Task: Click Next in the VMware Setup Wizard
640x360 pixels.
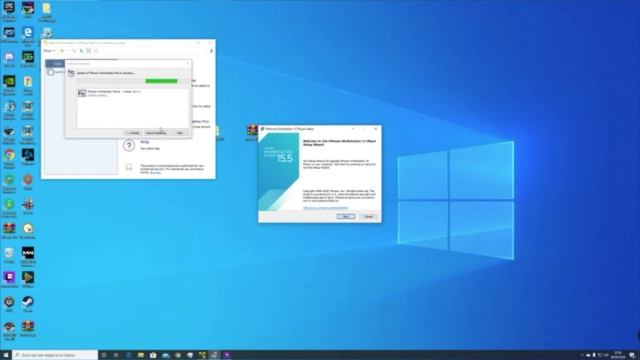Action: coord(346,216)
